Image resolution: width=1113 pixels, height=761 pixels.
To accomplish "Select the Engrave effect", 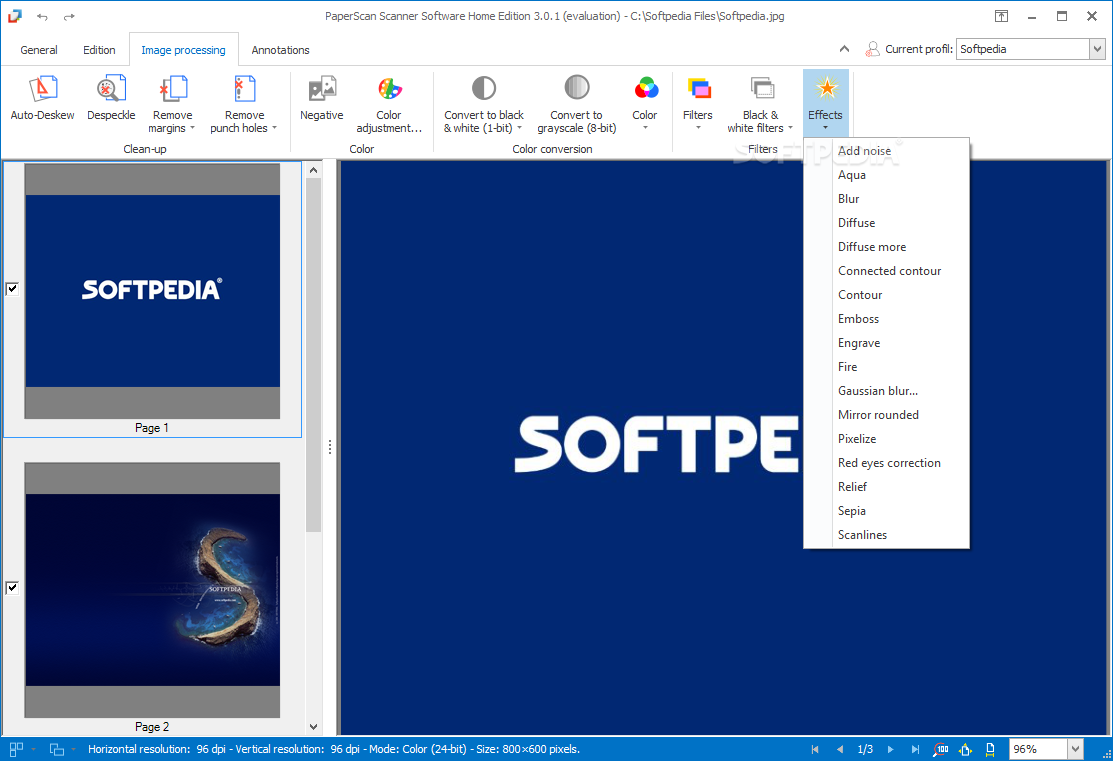I will [887, 343].
